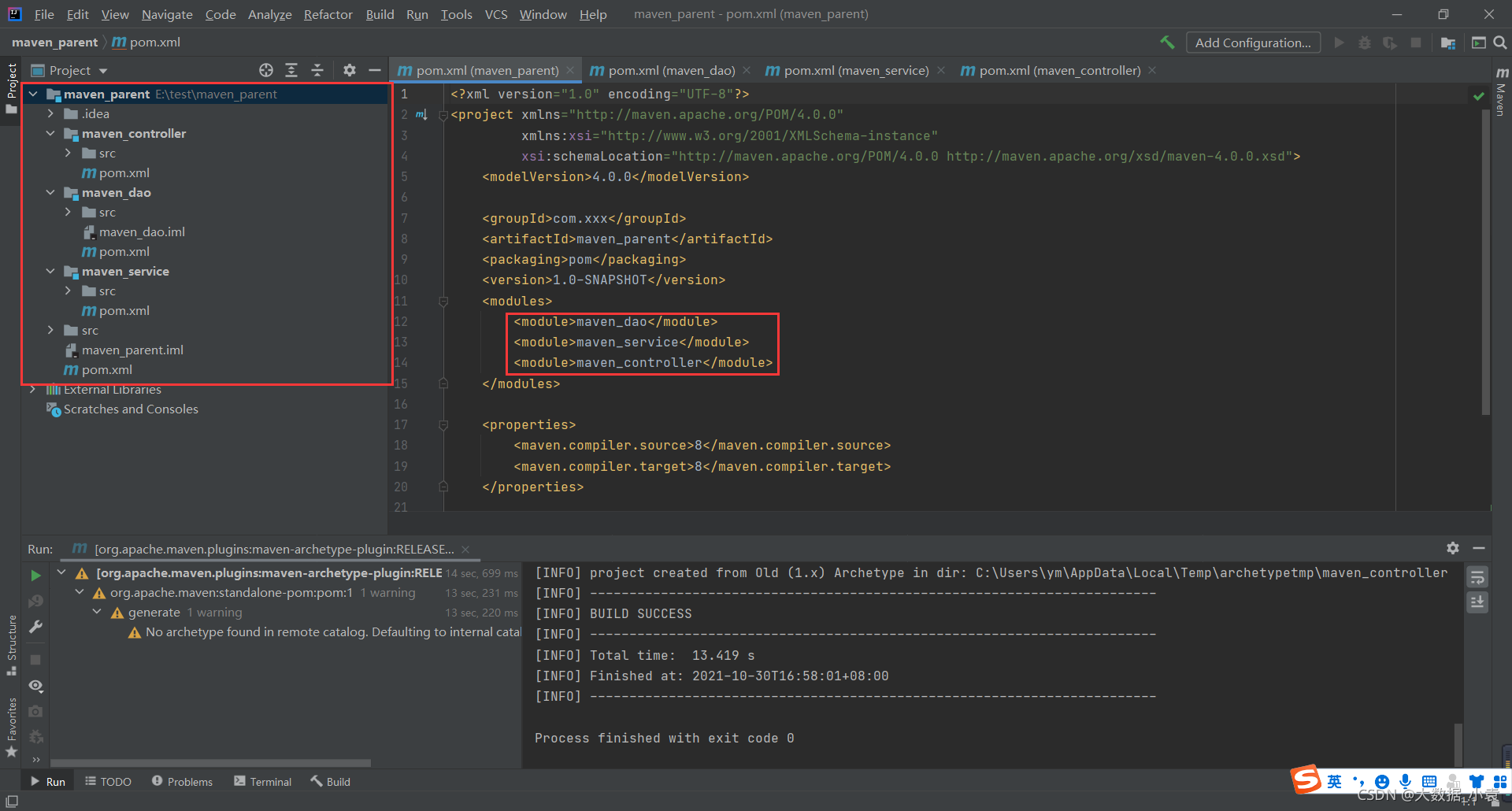
Task: Collapse the maven_controller module
Action: point(50,133)
